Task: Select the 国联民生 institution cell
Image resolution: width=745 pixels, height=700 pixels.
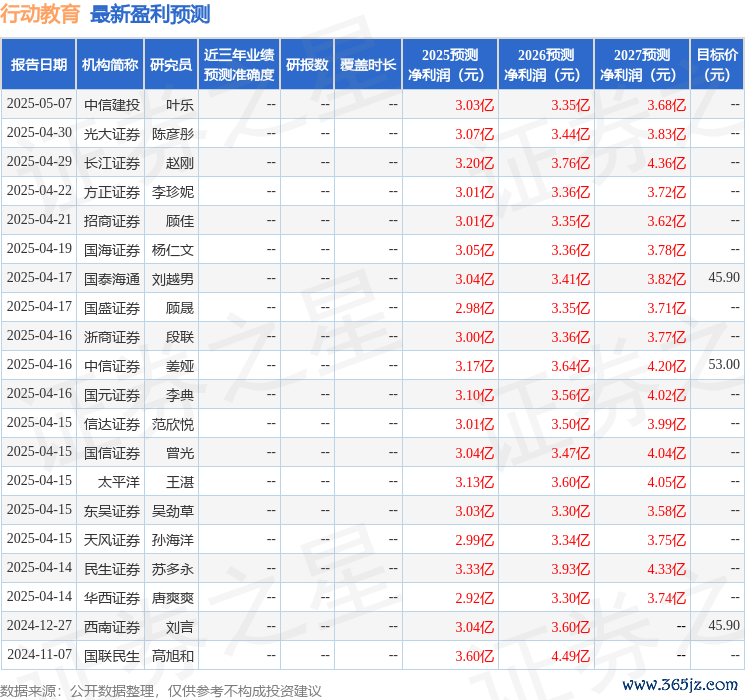Action: [112, 656]
